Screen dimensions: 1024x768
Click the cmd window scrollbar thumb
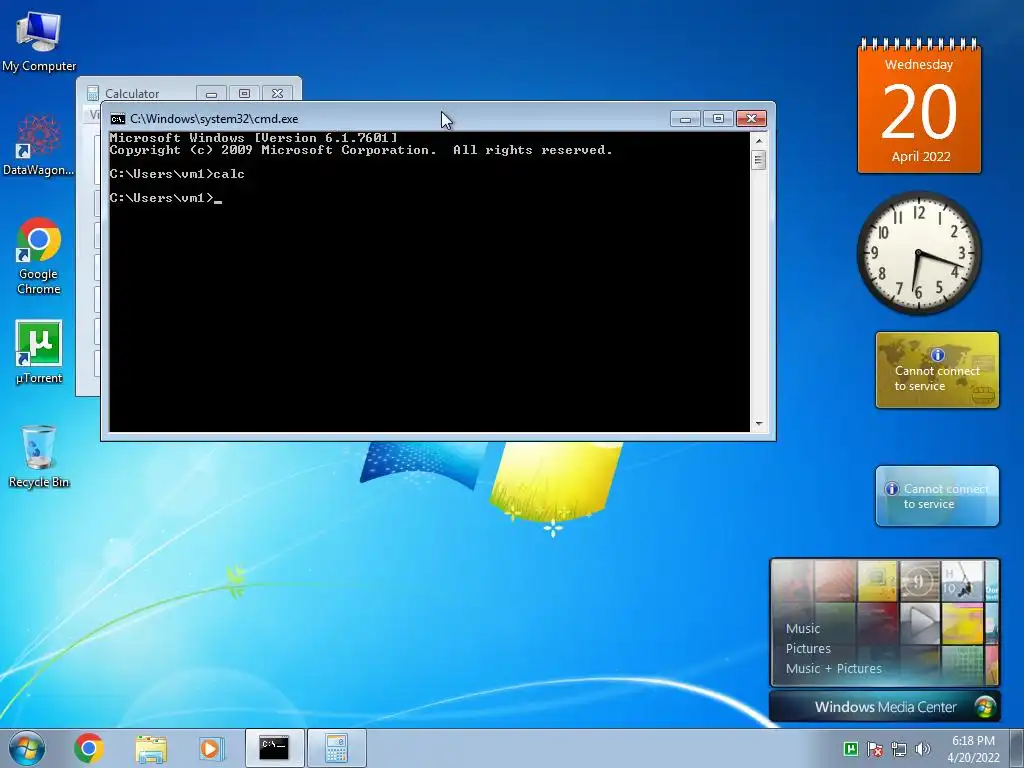(x=758, y=160)
